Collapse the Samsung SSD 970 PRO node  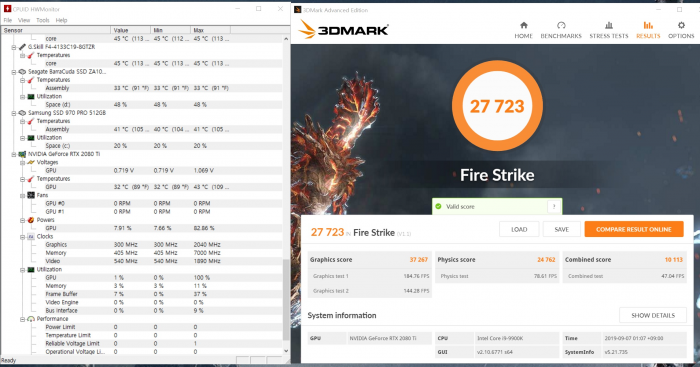14,113
